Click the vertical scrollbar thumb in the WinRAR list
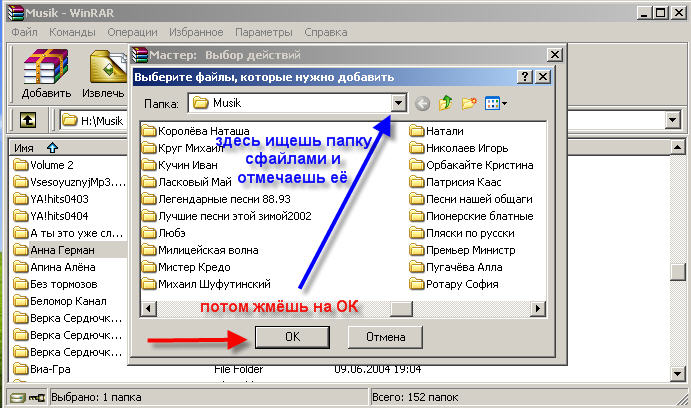This screenshot has width=691, height=408. [x=678, y=271]
